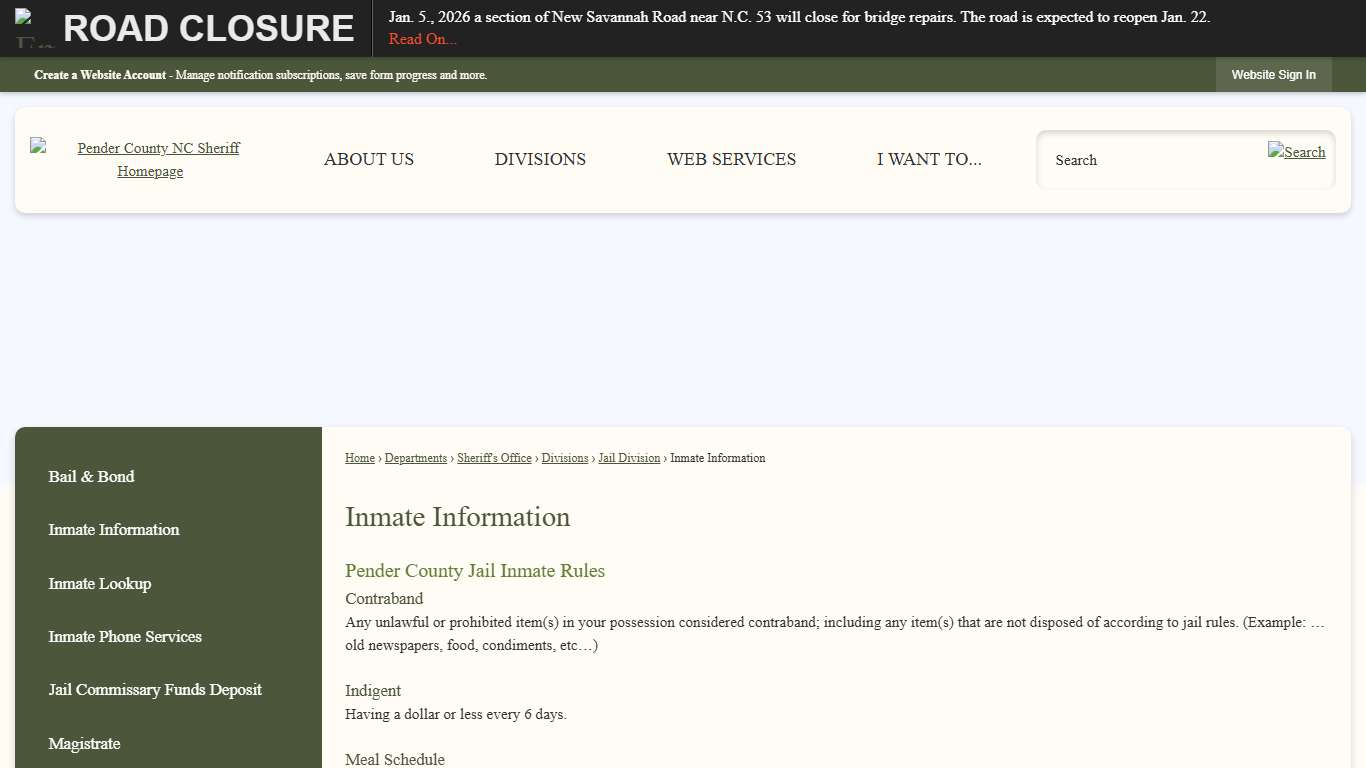Click inside the Search input field
Screen dimensions: 1366x768
pos(1150,160)
